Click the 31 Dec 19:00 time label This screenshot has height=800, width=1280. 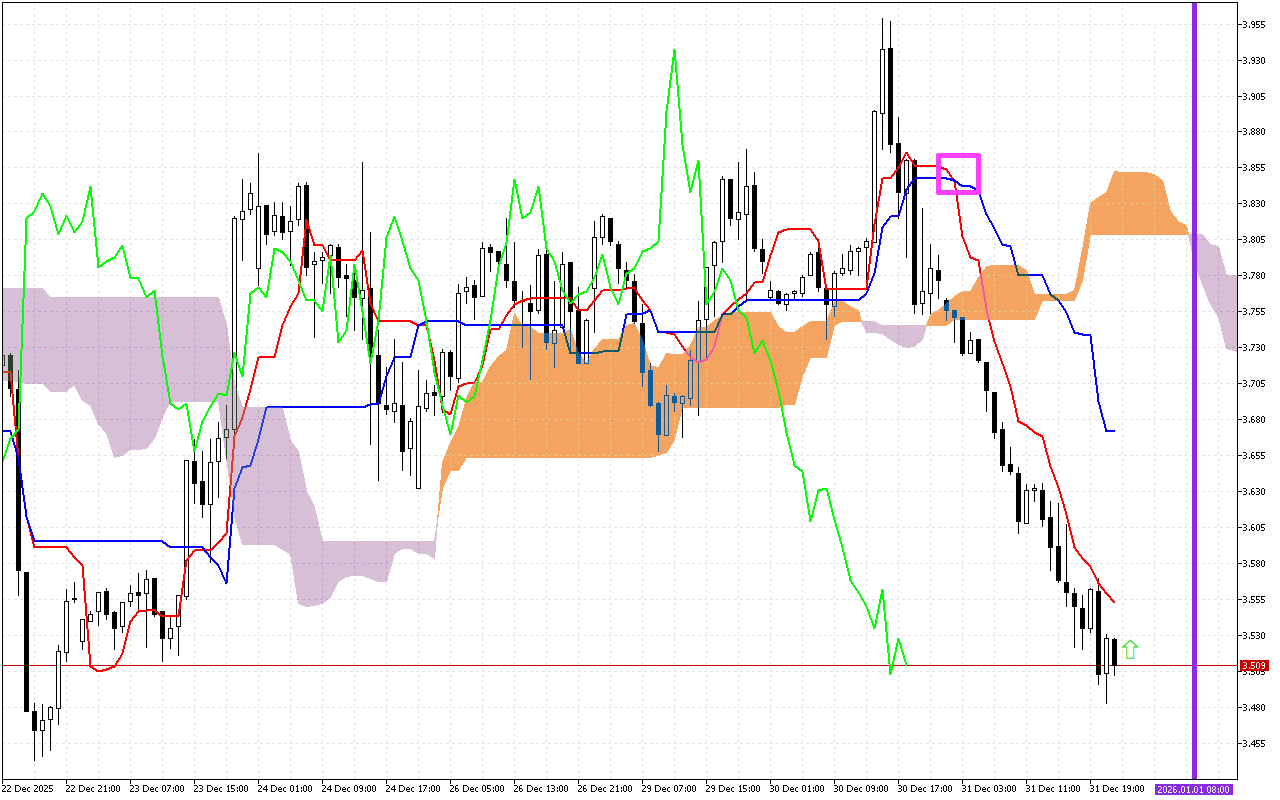click(x=1118, y=789)
